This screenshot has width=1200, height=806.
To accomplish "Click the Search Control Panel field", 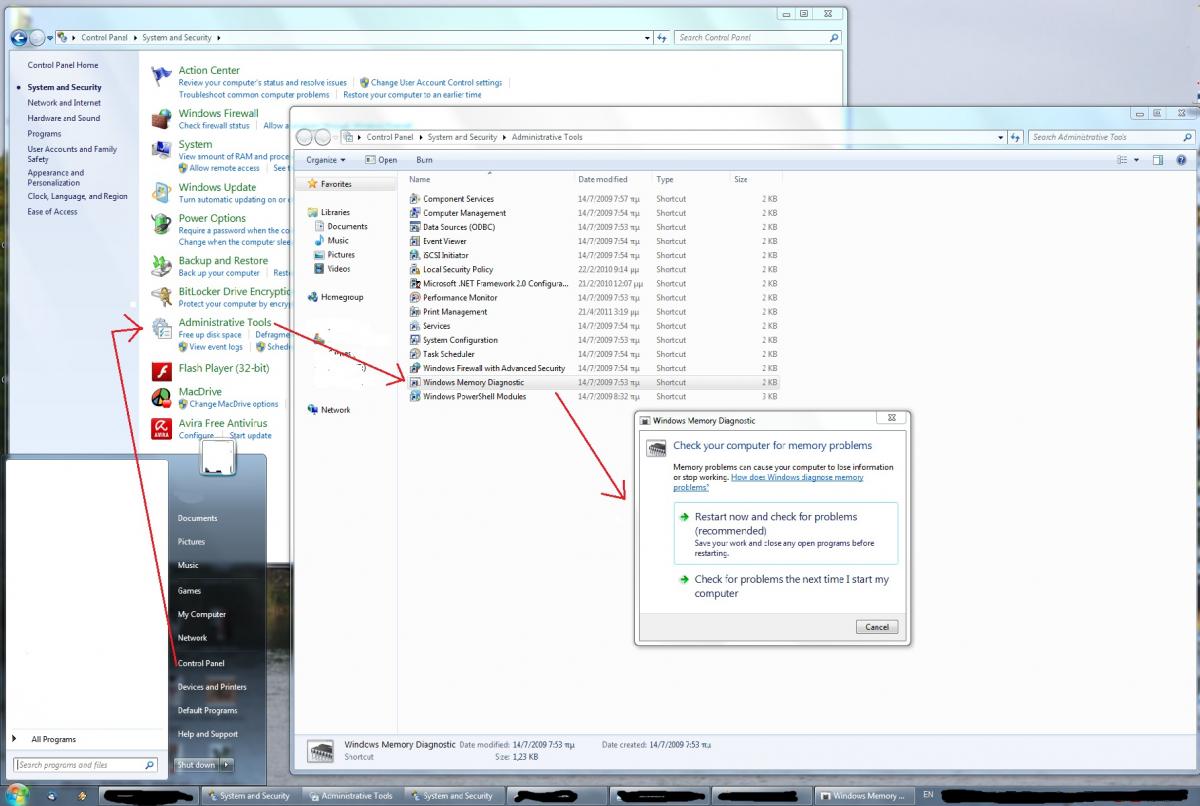I will [757, 38].
